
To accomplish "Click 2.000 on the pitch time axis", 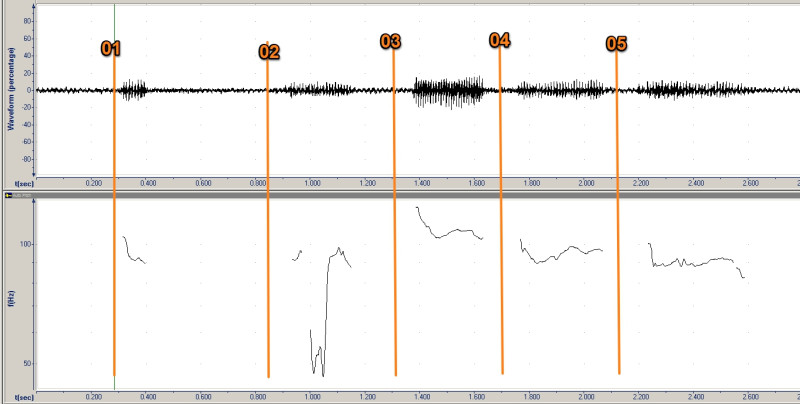I will (x=586, y=397).
